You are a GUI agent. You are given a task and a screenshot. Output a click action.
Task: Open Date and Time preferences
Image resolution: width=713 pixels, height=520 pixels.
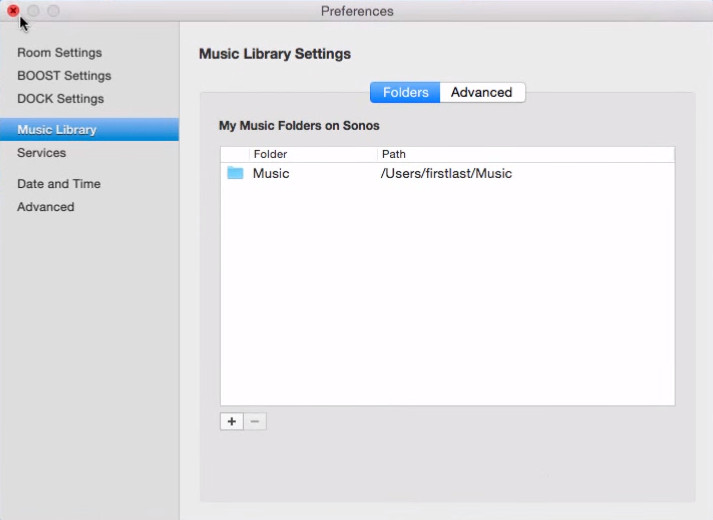click(x=59, y=184)
